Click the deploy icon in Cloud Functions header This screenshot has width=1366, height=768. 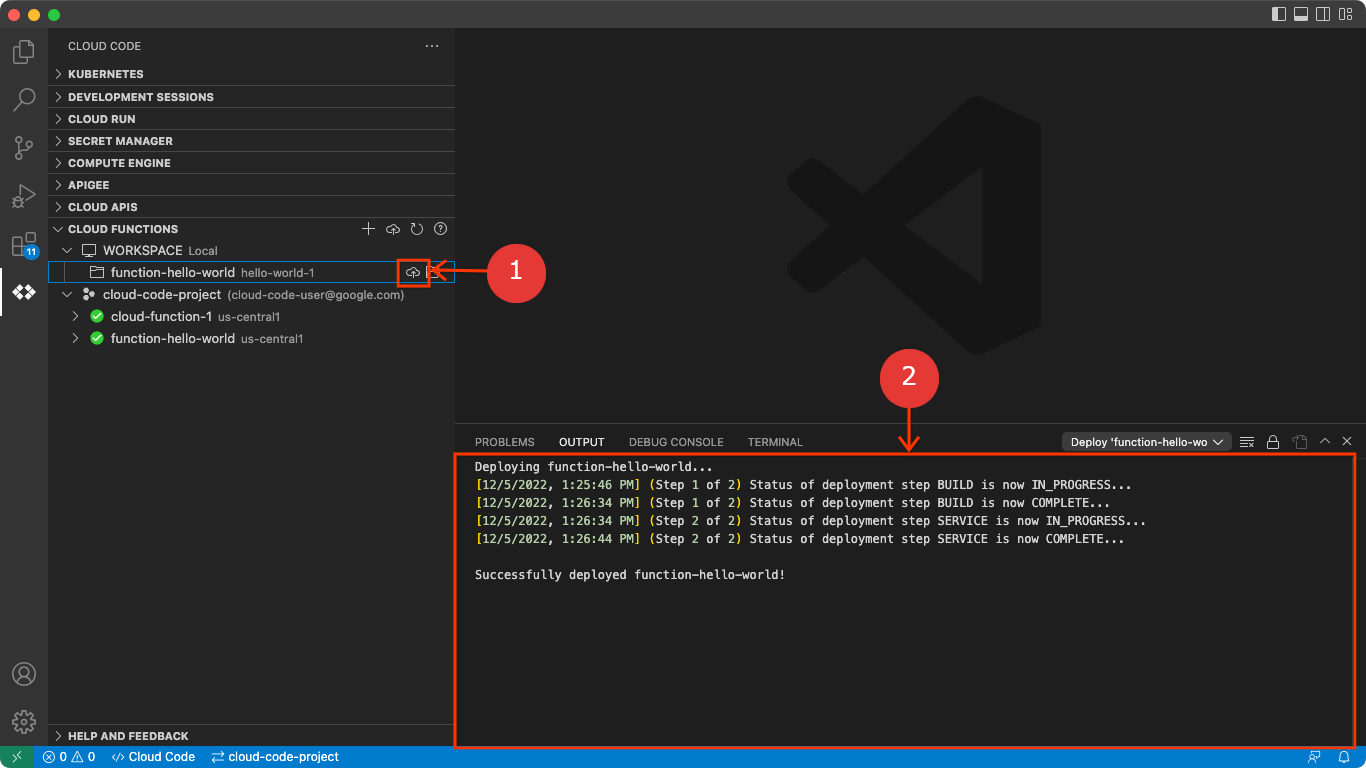point(392,229)
